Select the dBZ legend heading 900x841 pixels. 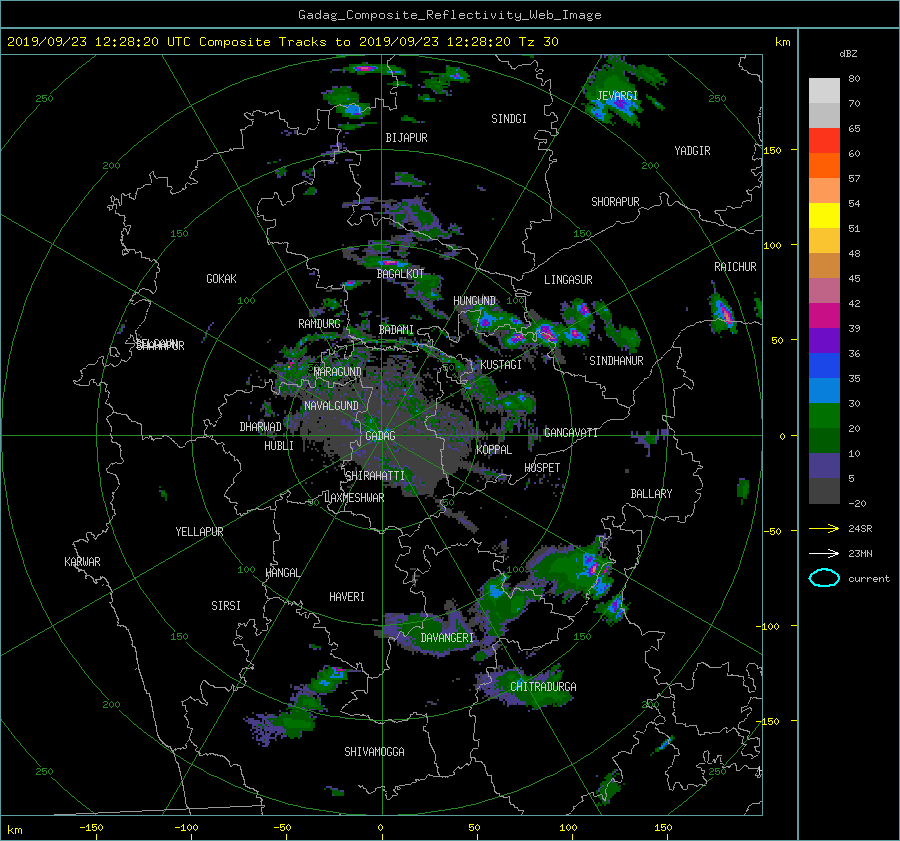point(848,54)
